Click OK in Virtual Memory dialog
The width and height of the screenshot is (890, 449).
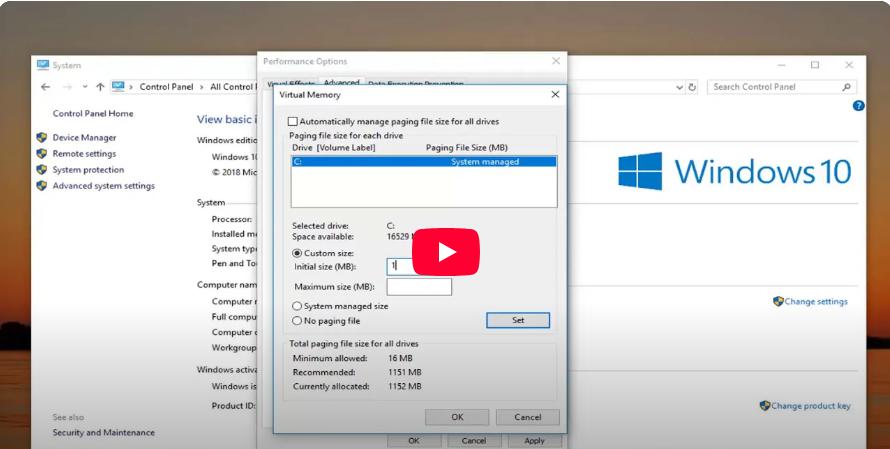coord(457,417)
